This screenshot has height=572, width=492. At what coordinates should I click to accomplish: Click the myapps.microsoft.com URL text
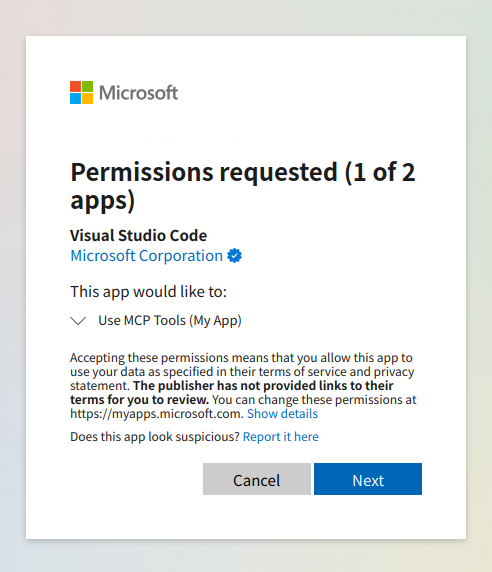point(156,414)
